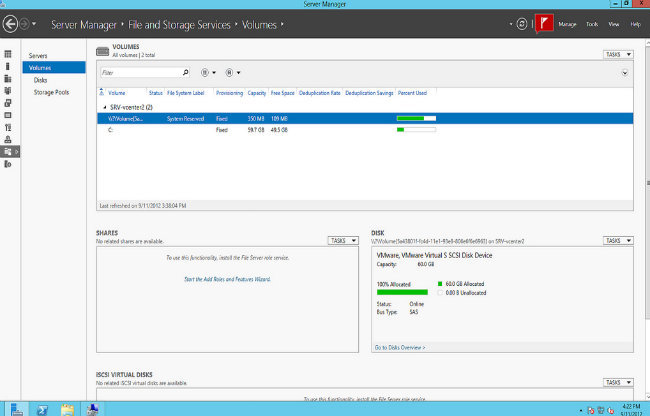Click the File and Storage Services sidebar icon
Image resolution: width=650 pixels, height=416 pixels.
pos(9,151)
